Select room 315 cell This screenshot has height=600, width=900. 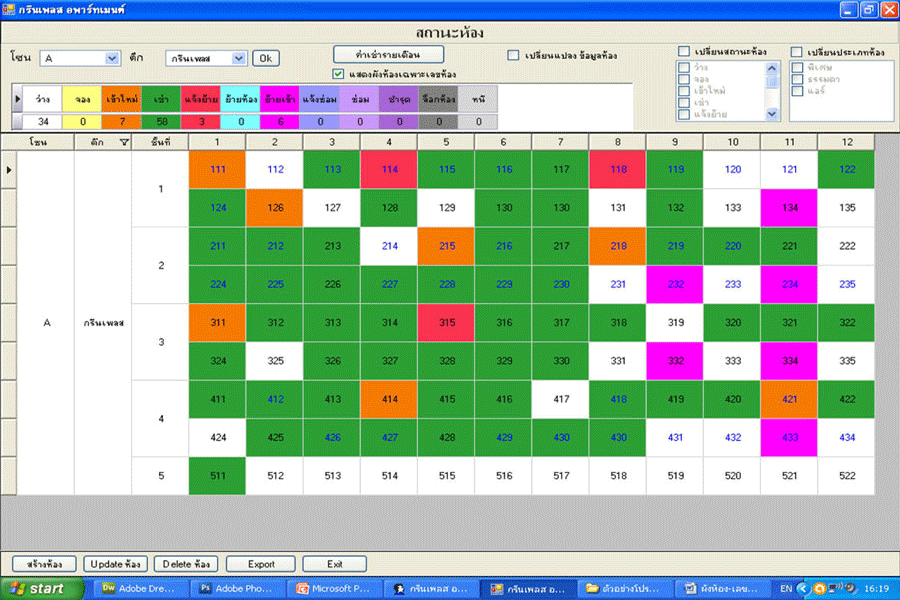coord(445,322)
